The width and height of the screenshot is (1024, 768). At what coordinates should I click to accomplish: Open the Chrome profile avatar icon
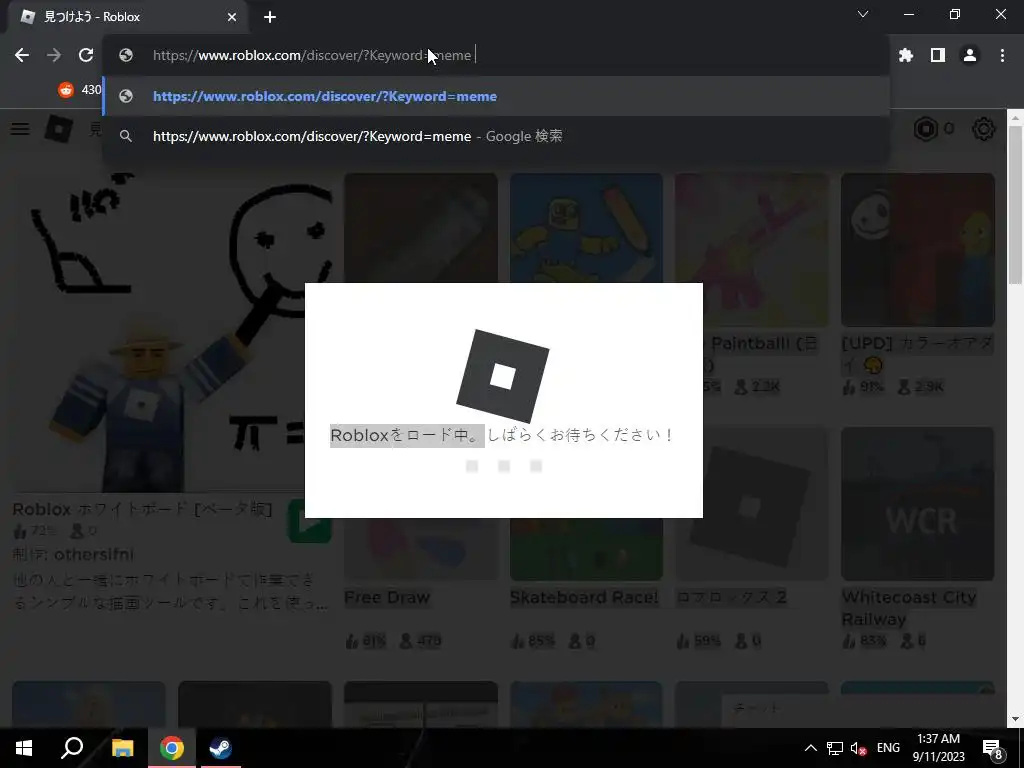pyautogui.click(x=970, y=56)
